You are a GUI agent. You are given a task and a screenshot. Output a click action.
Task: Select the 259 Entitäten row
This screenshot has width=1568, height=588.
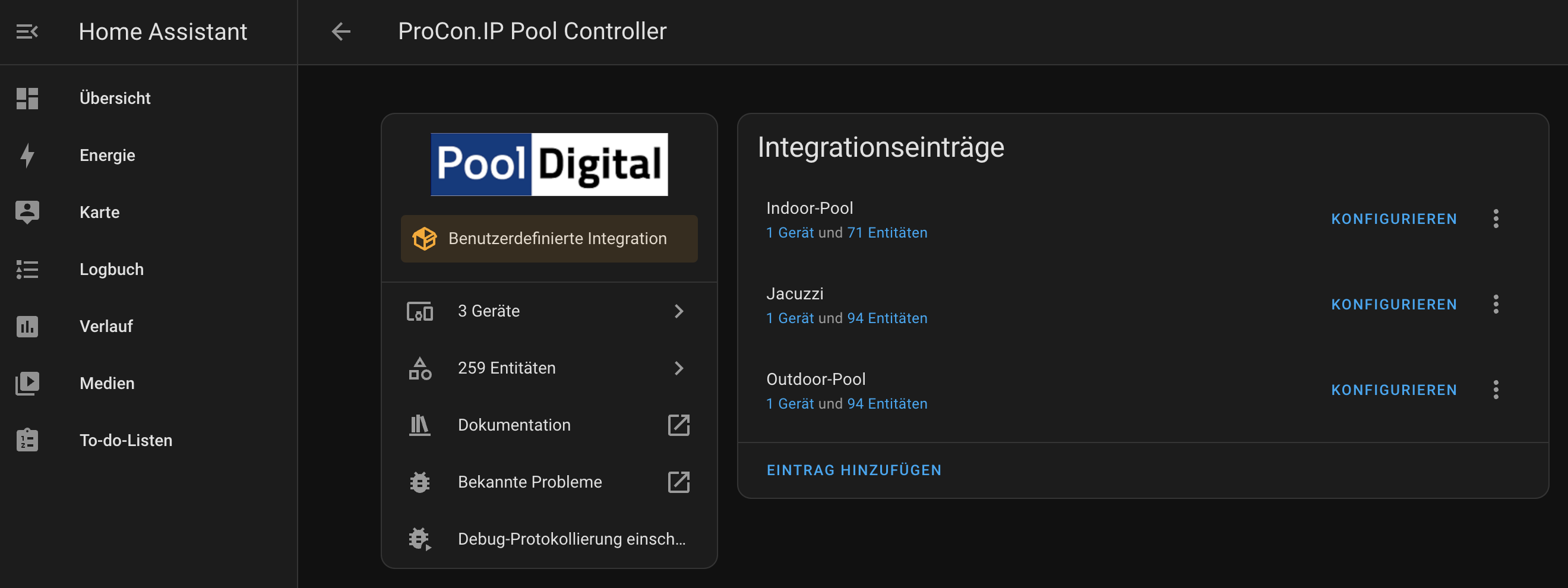pyautogui.click(x=549, y=368)
